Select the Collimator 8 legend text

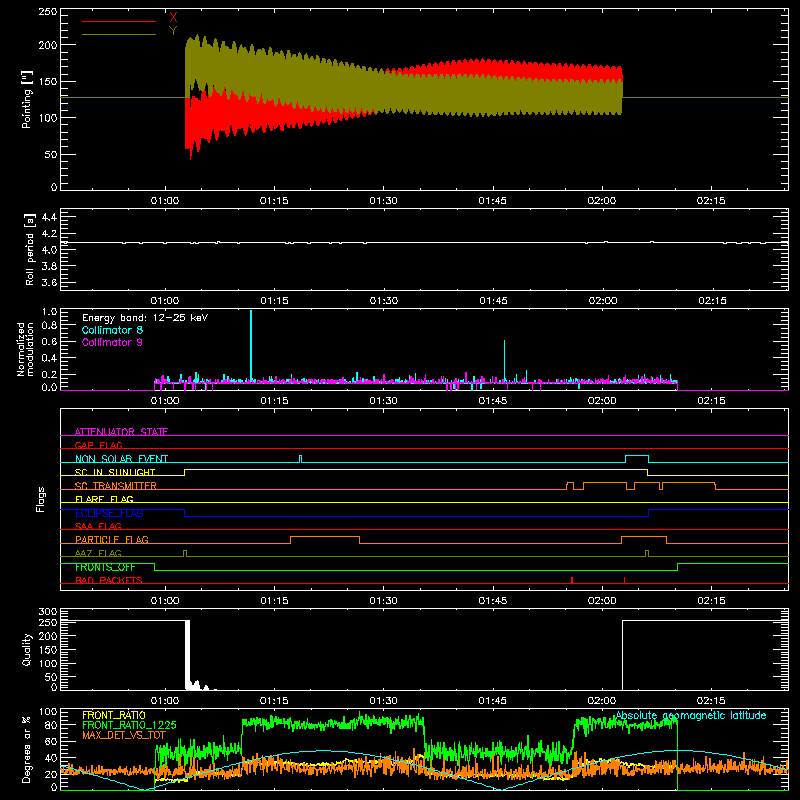(x=112, y=330)
